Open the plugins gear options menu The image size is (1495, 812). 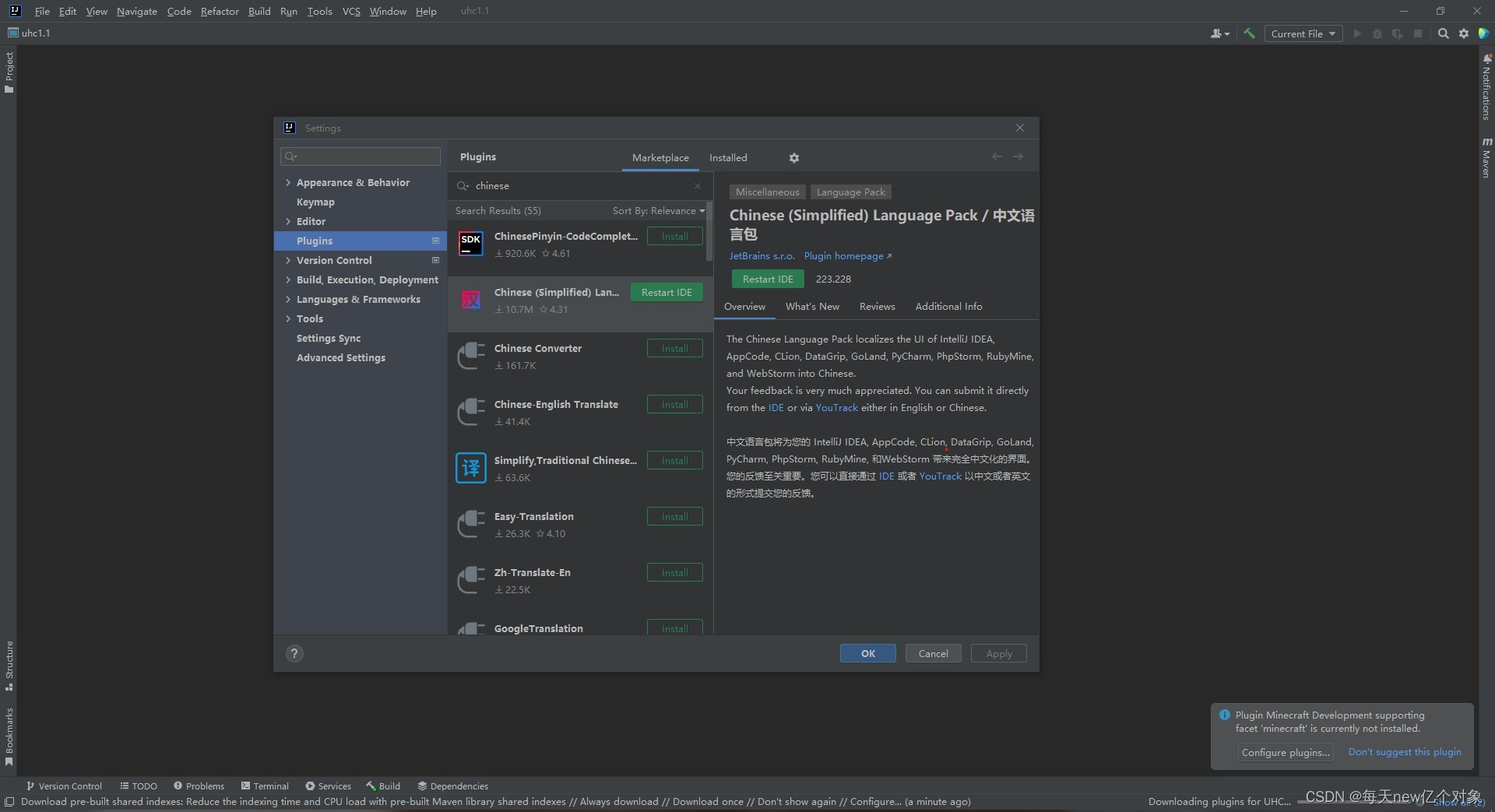(x=793, y=157)
